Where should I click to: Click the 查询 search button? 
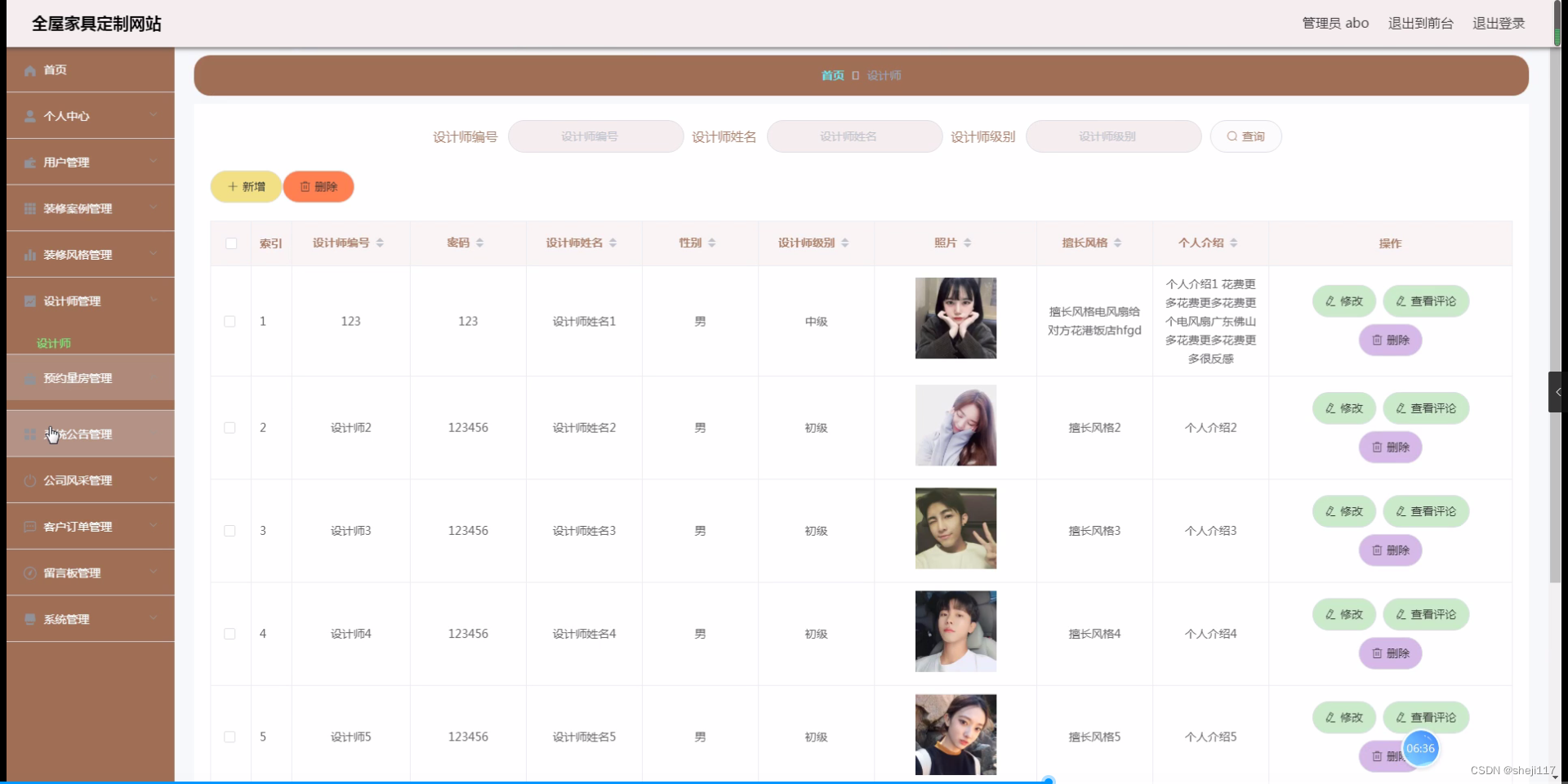1245,137
